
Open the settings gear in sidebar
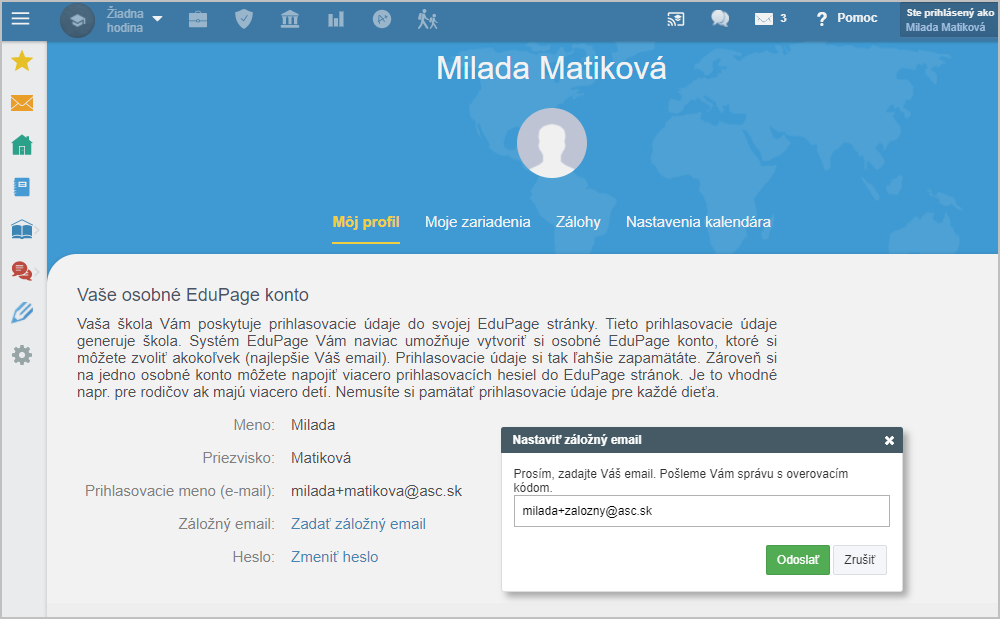click(22, 354)
